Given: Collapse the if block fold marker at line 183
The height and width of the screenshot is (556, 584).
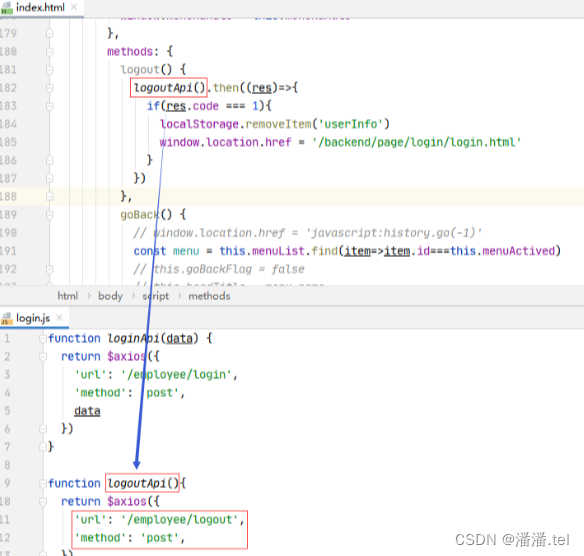Looking at the screenshot, I should tap(50, 106).
